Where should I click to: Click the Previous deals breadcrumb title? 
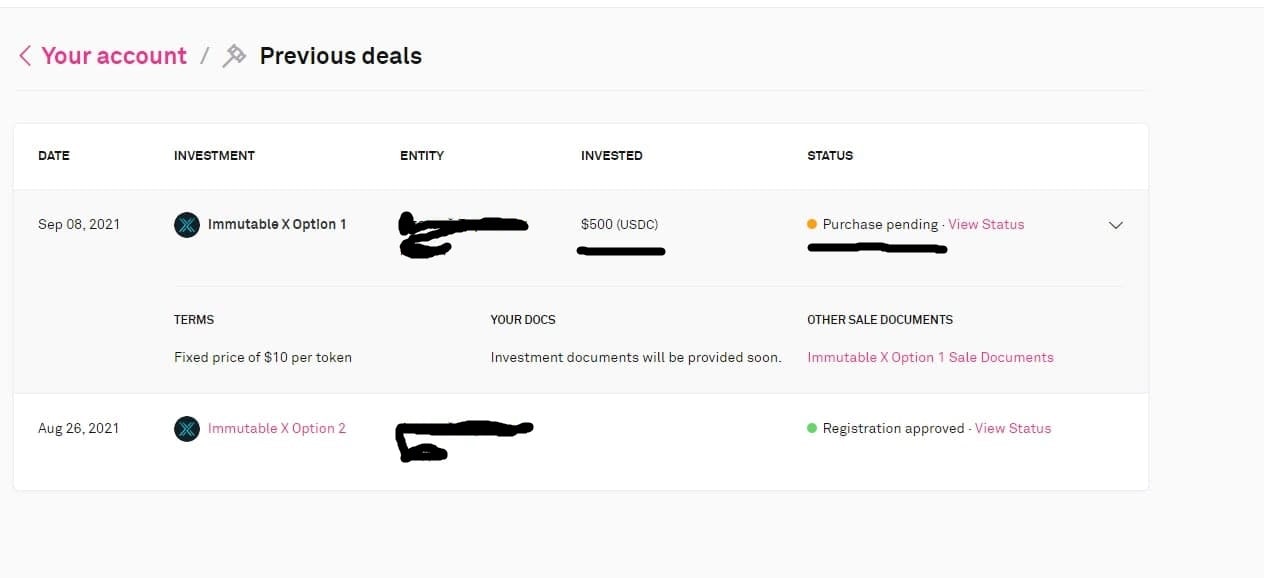pyautogui.click(x=341, y=56)
